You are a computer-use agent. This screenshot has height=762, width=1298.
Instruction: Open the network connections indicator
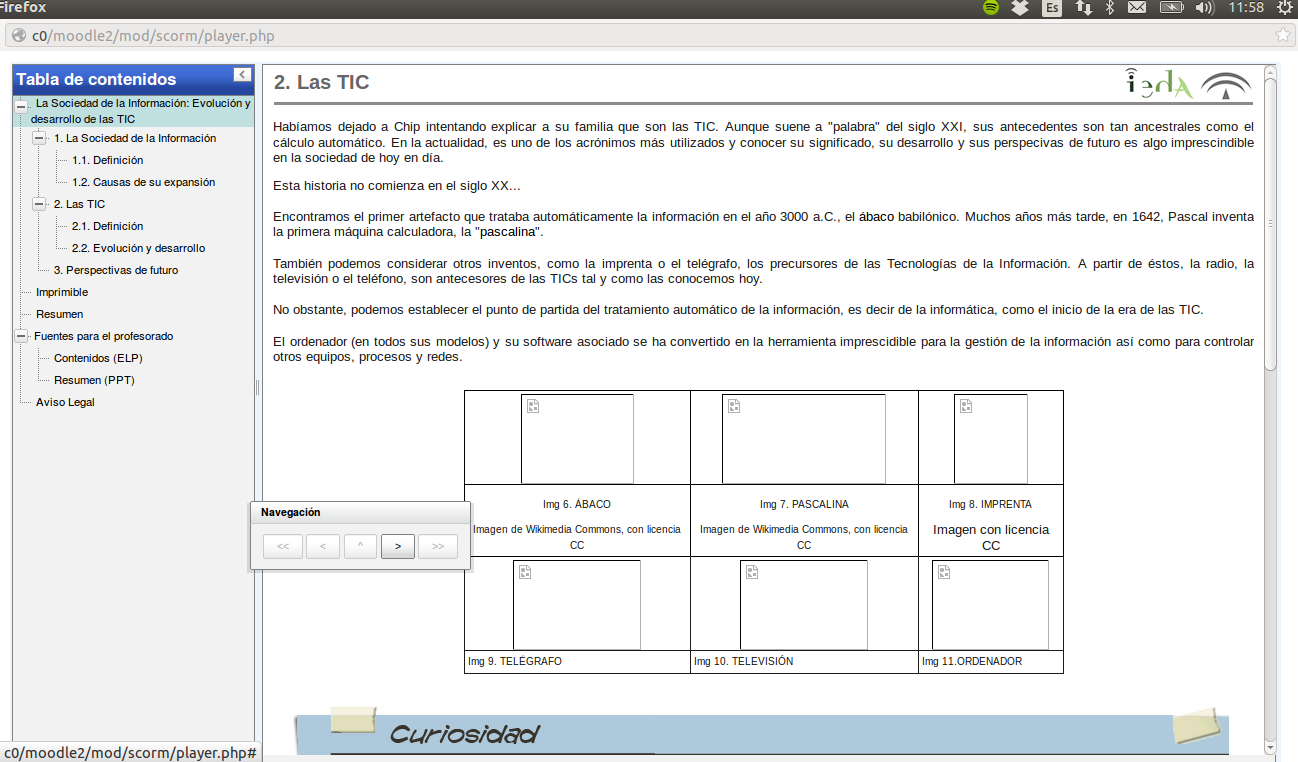click(x=1083, y=8)
